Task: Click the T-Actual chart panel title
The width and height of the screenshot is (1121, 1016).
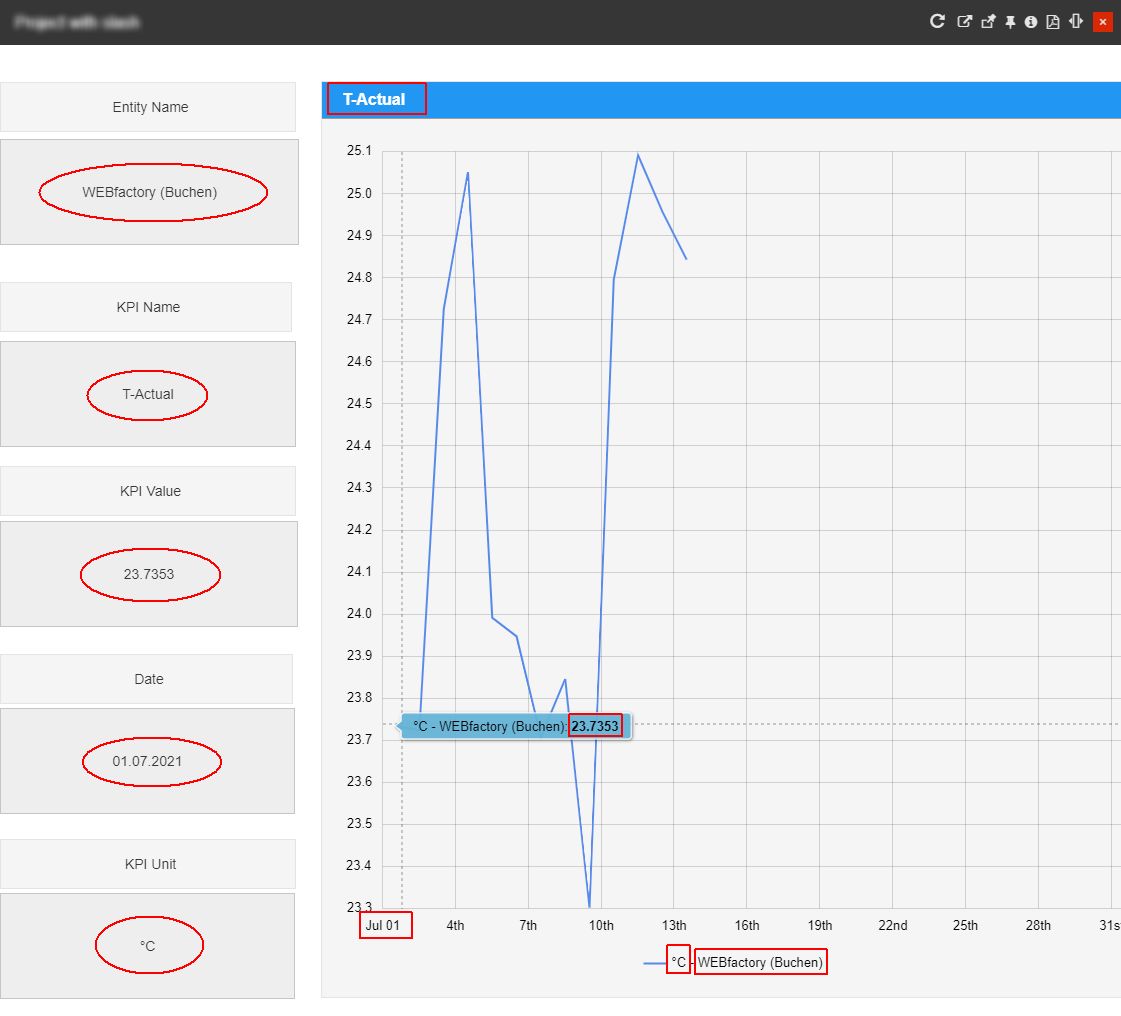Action: pyautogui.click(x=374, y=99)
